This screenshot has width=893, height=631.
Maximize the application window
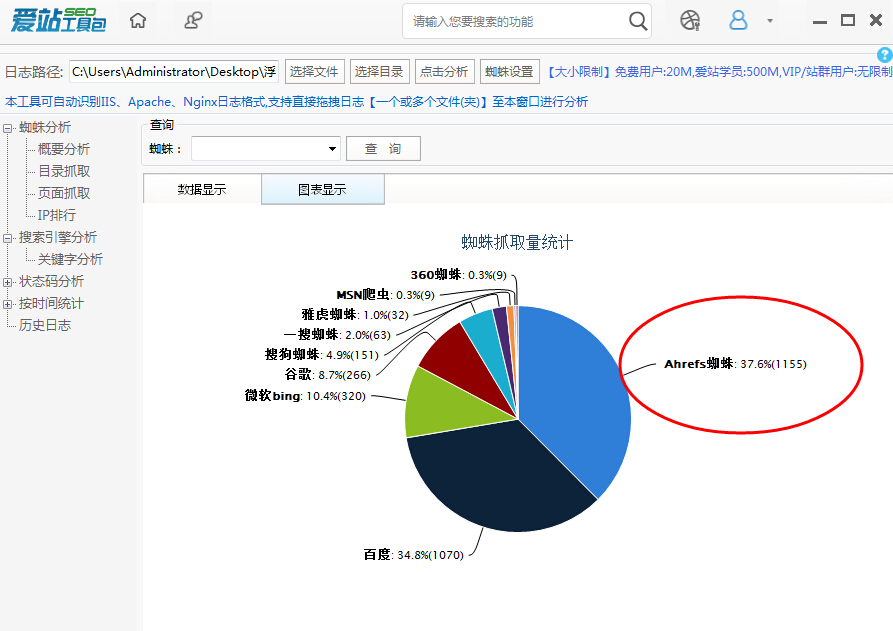tap(848, 21)
